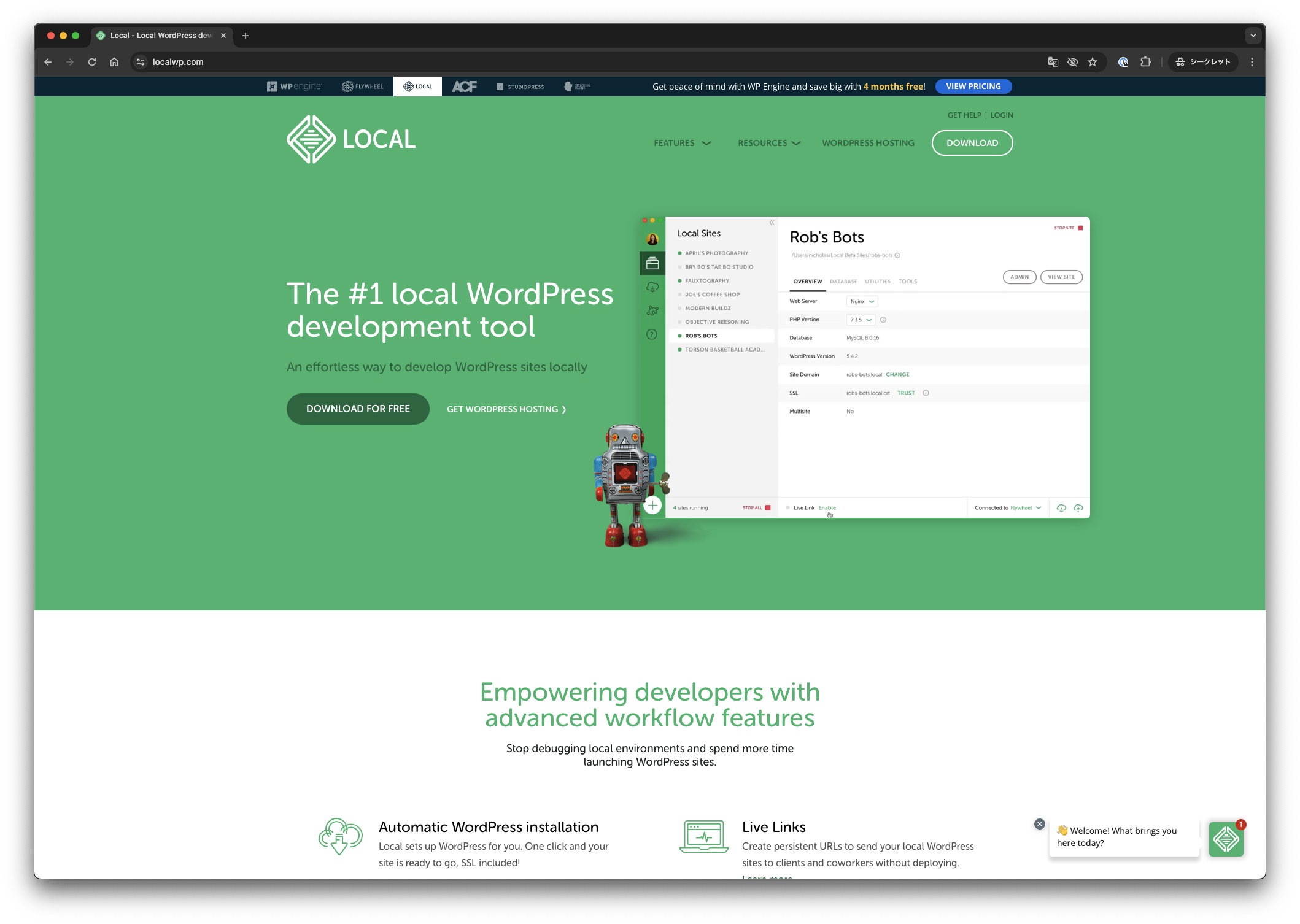The width and height of the screenshot is (1300, 924).
Task: Focus the address bar showing localwp.com
Action: click(589, 62)
